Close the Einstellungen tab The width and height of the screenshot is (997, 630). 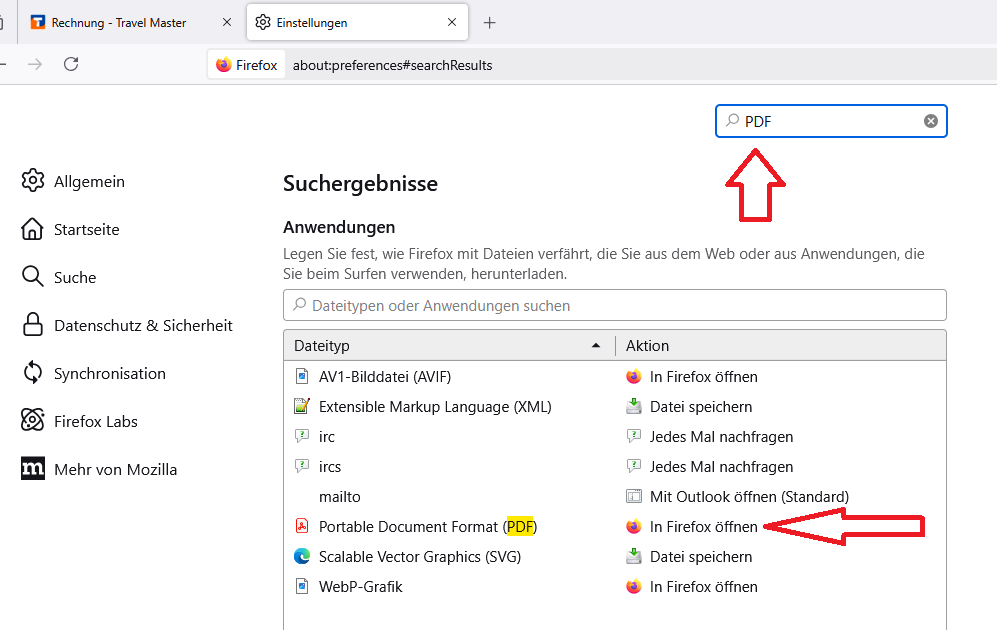click(452, 22)
